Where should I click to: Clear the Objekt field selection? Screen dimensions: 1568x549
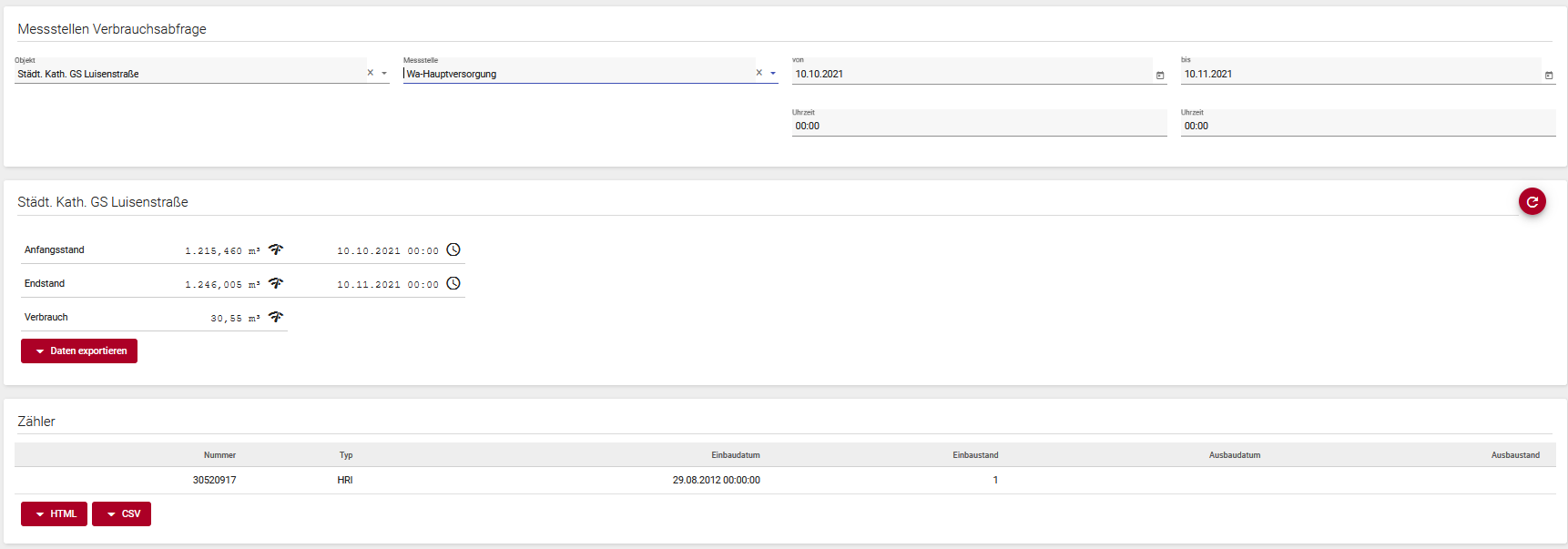click(x=370, y=73)
